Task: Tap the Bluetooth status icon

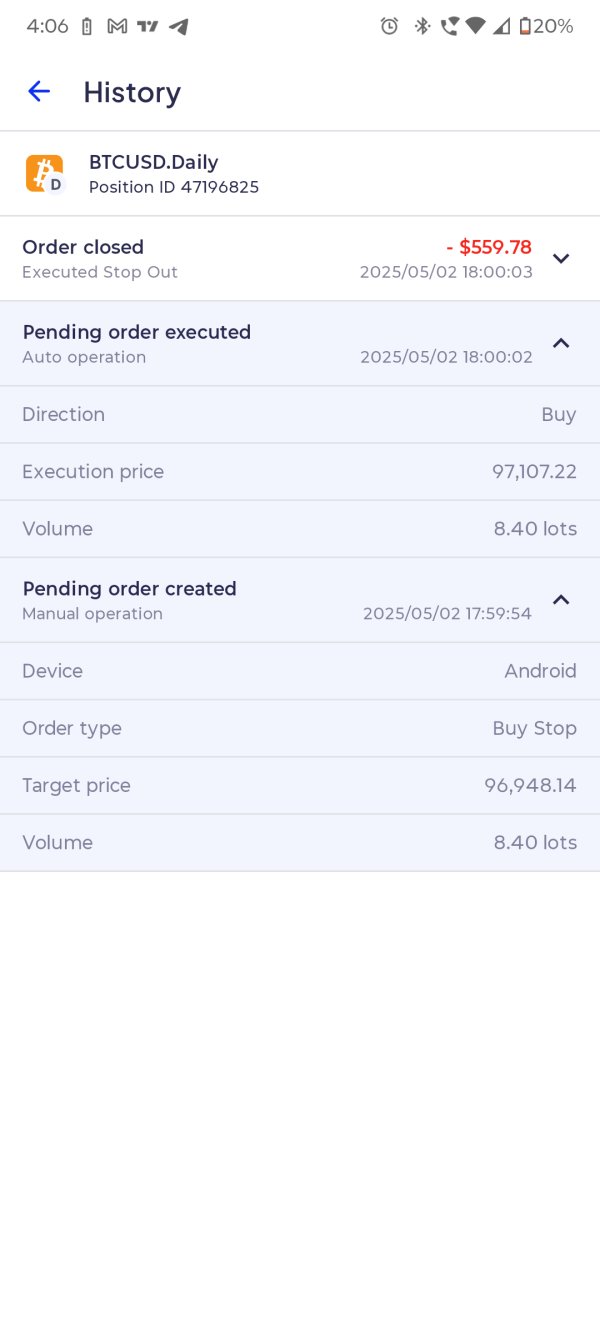Action: (422, 27)
